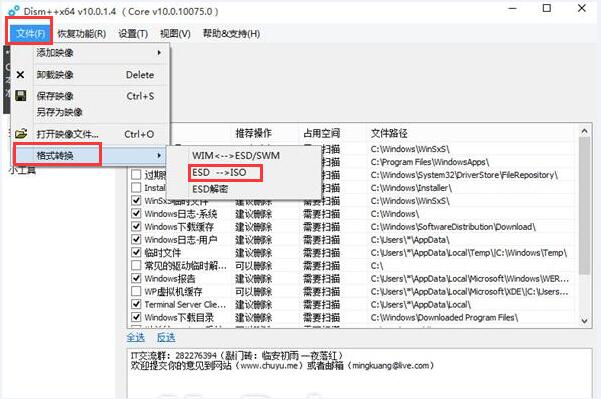
Task: Toggle the Terminal Server Clie... checkbox
Action: [x=136, y=304]
